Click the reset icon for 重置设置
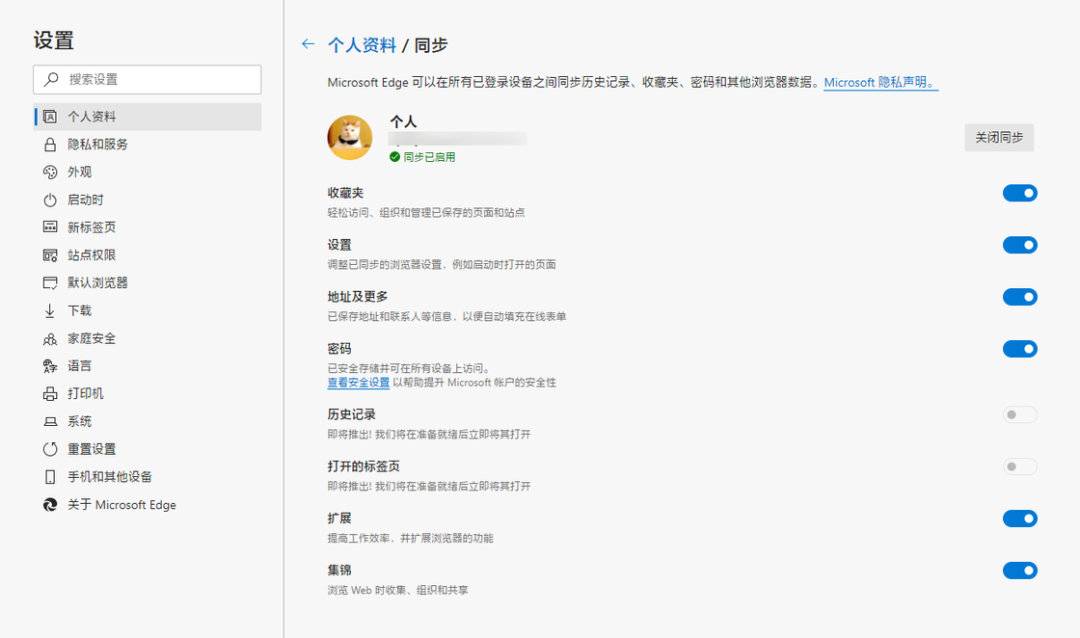Image resolution: width=1080 pixels, height=638 pixels. point(50,449)
